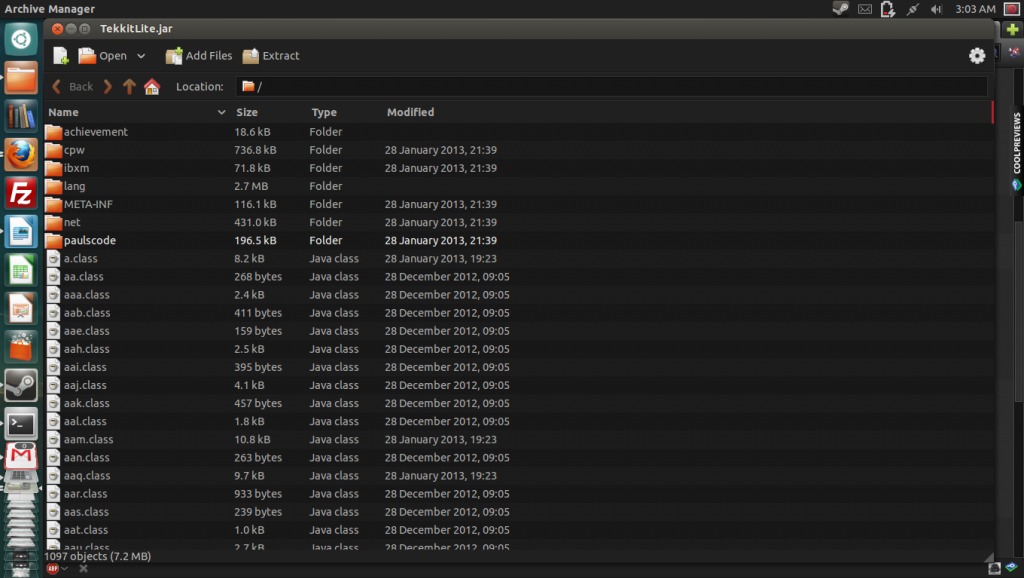The image size is (1024, 578).
Task: Open the Open button's recent archives dropdown arrow
Action: (141, 56)
